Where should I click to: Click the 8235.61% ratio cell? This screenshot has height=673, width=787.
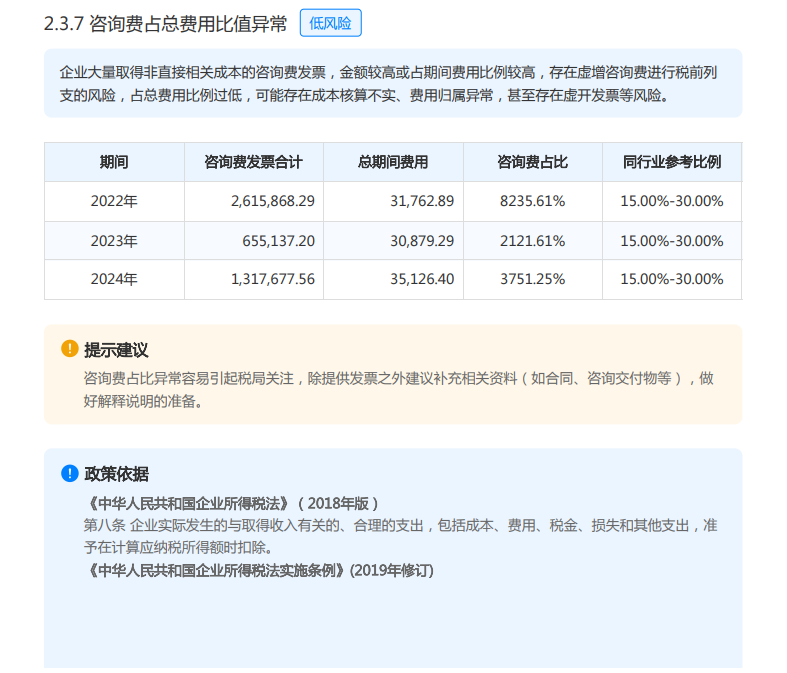532,201
